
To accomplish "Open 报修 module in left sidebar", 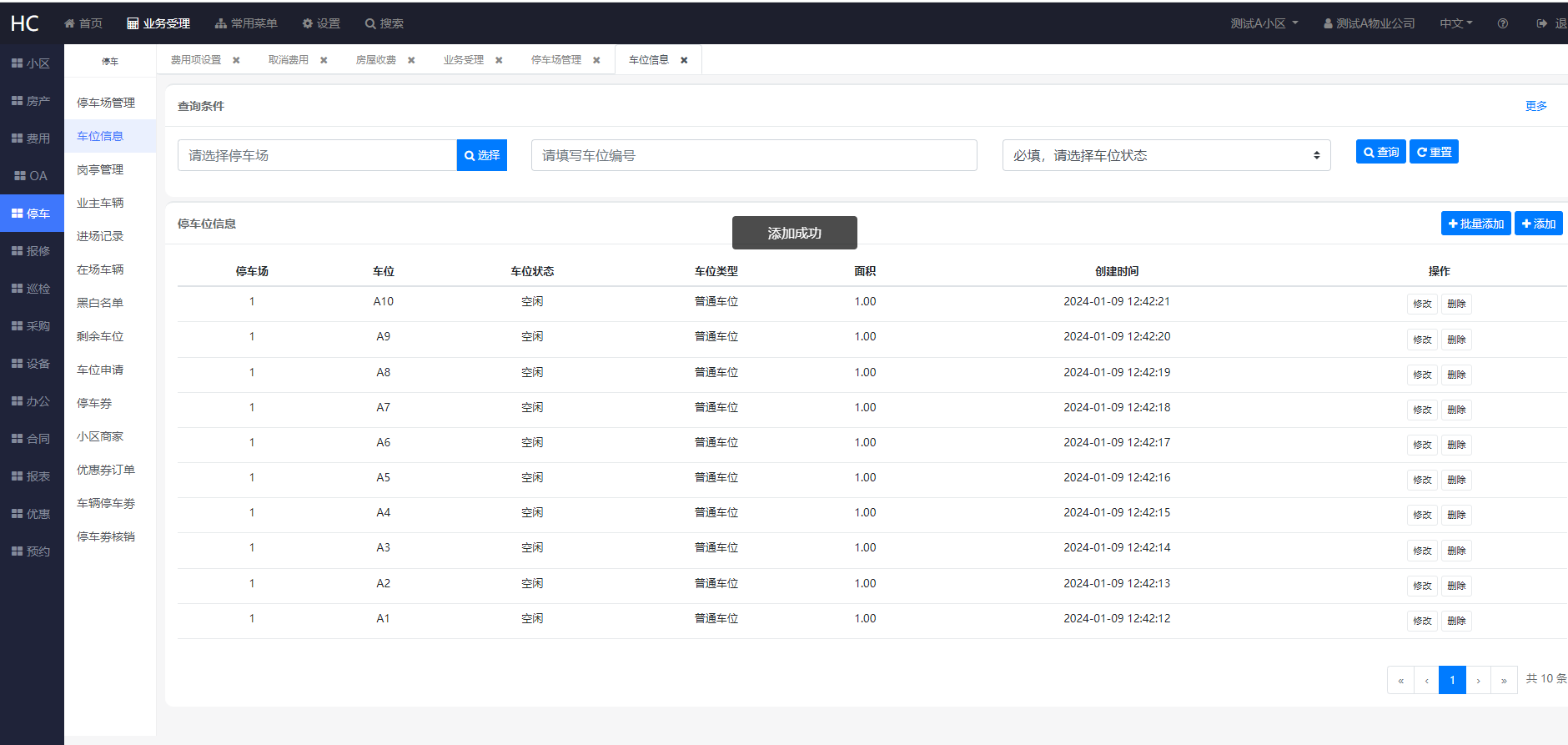I will click(32, 250).
